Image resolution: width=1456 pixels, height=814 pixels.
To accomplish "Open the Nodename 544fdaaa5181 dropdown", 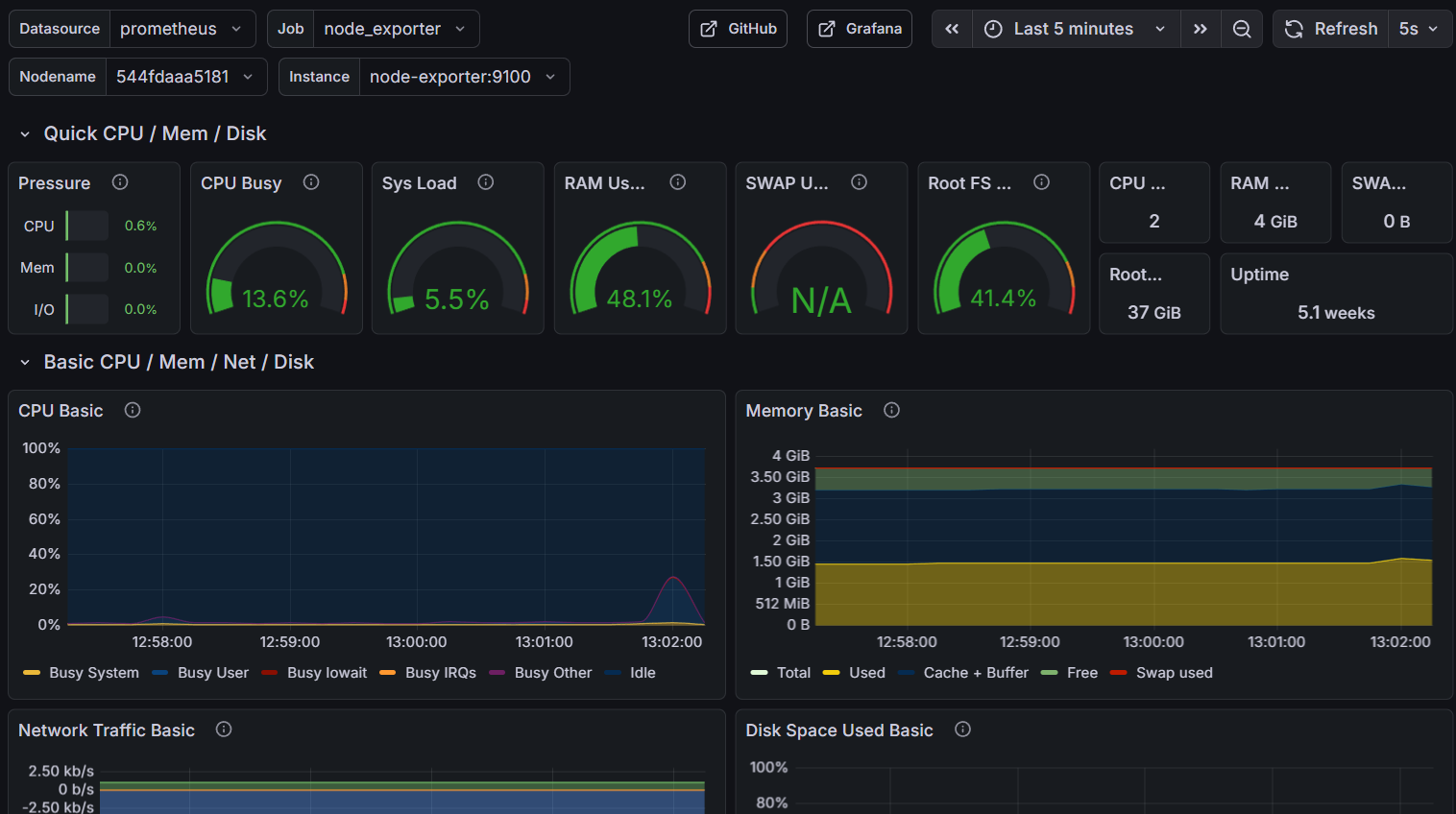I will coord(186,77).
